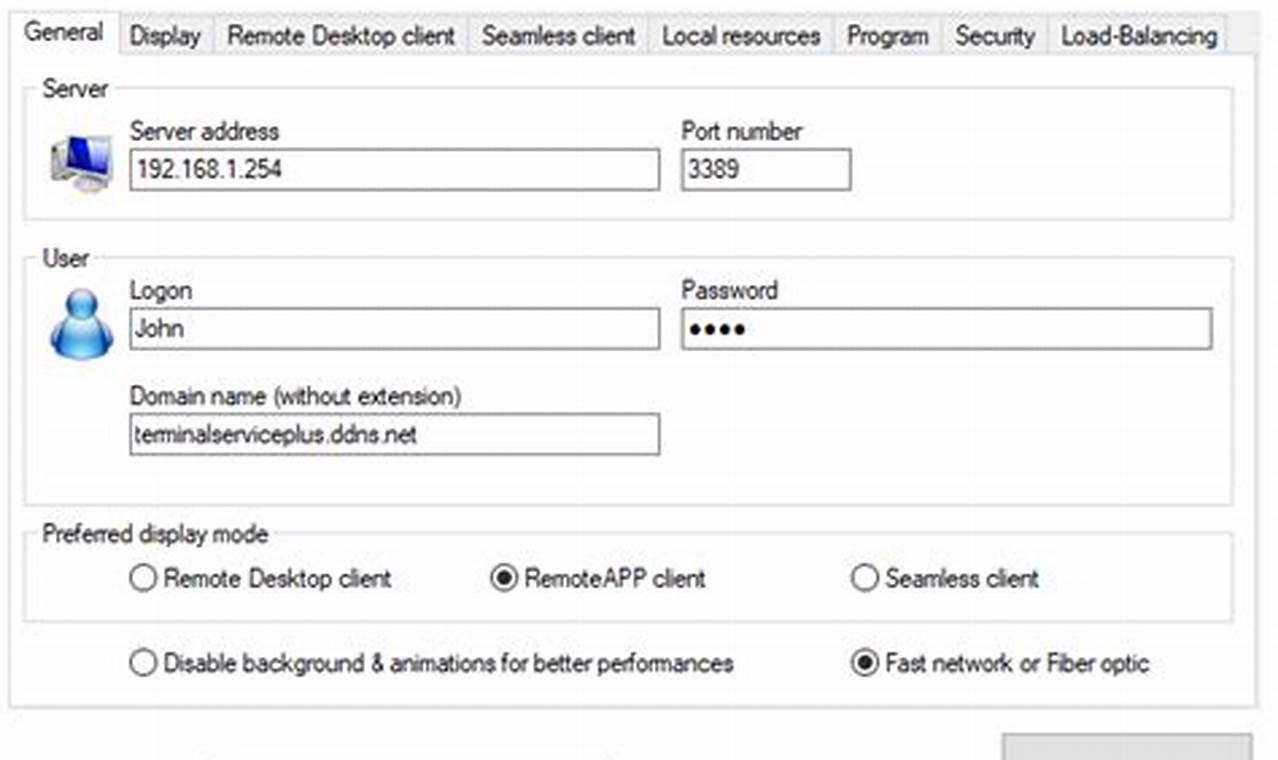The height and width of the screenshot is (760, 1278).
Task: Select the General tab
Action: point(65,31)
